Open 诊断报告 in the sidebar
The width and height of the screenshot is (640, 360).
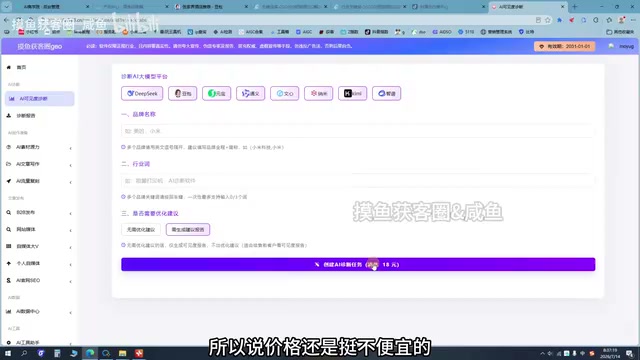click(26, 116)
